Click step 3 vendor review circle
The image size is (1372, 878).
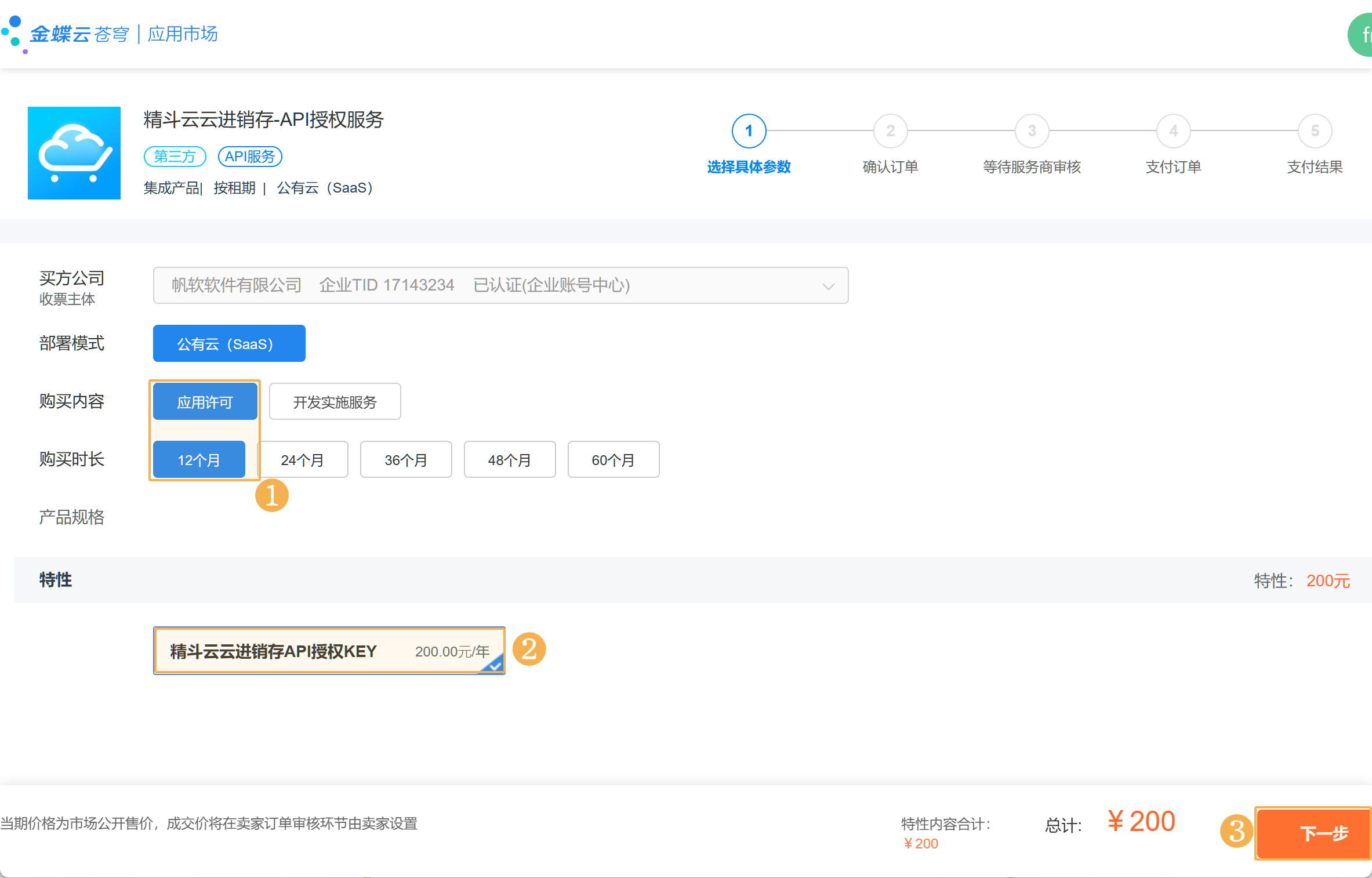1032,131
